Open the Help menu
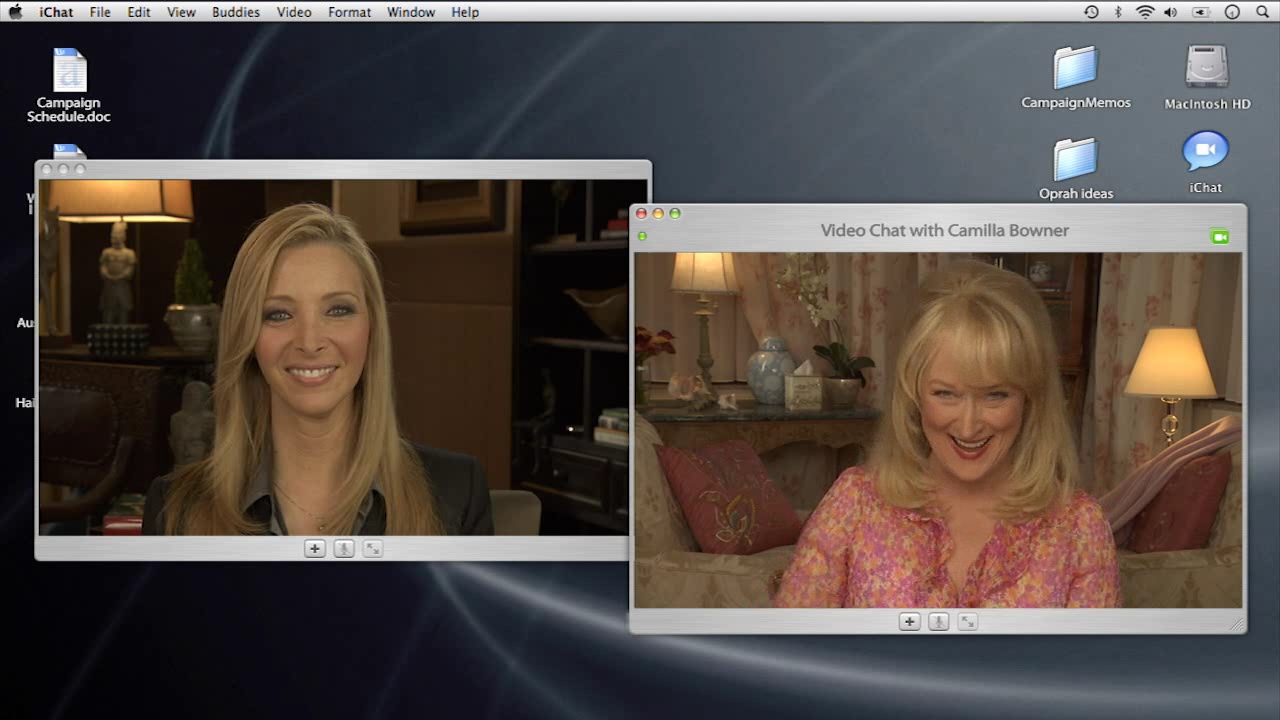Screen dimensions: 1280x720 (465, 12)
